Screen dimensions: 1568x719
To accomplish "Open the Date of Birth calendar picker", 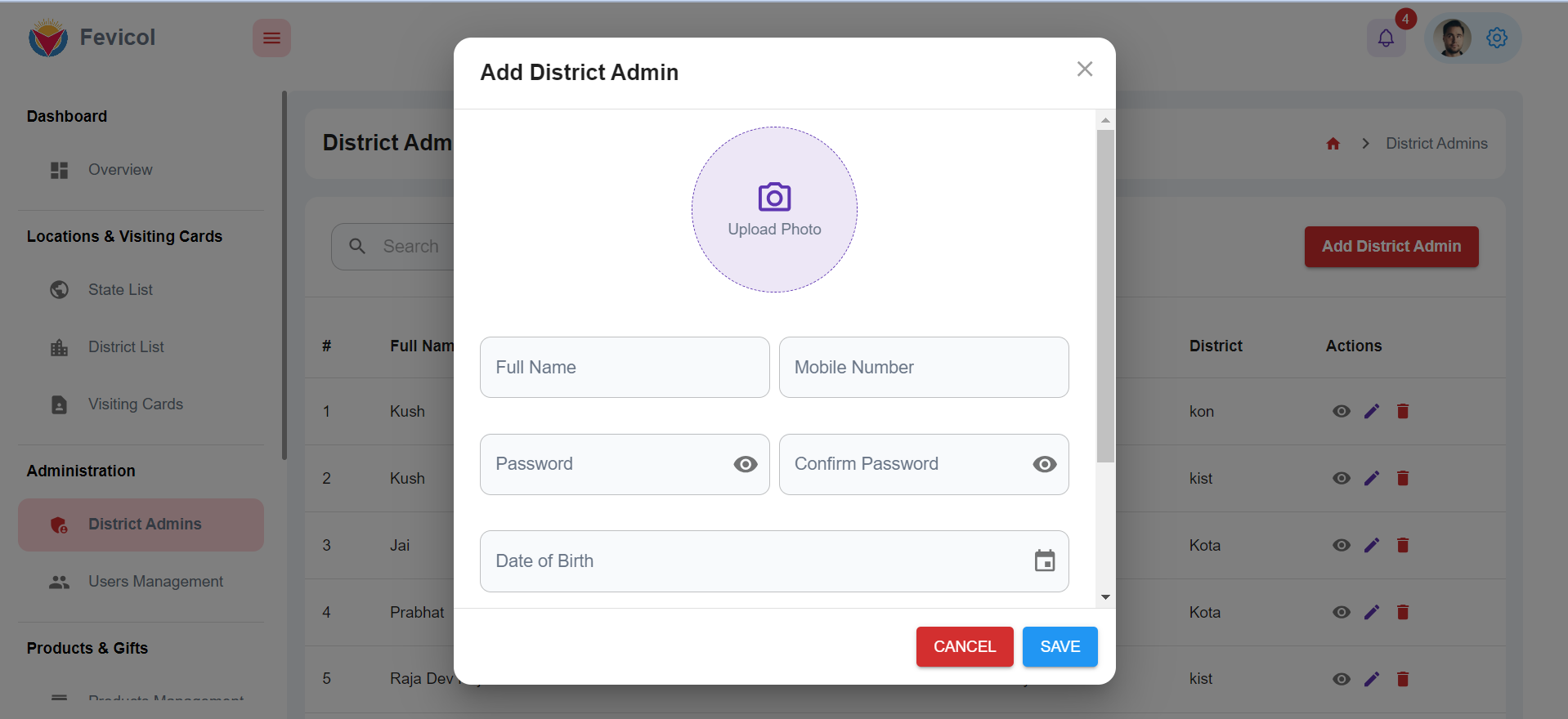I will 1044,561.
